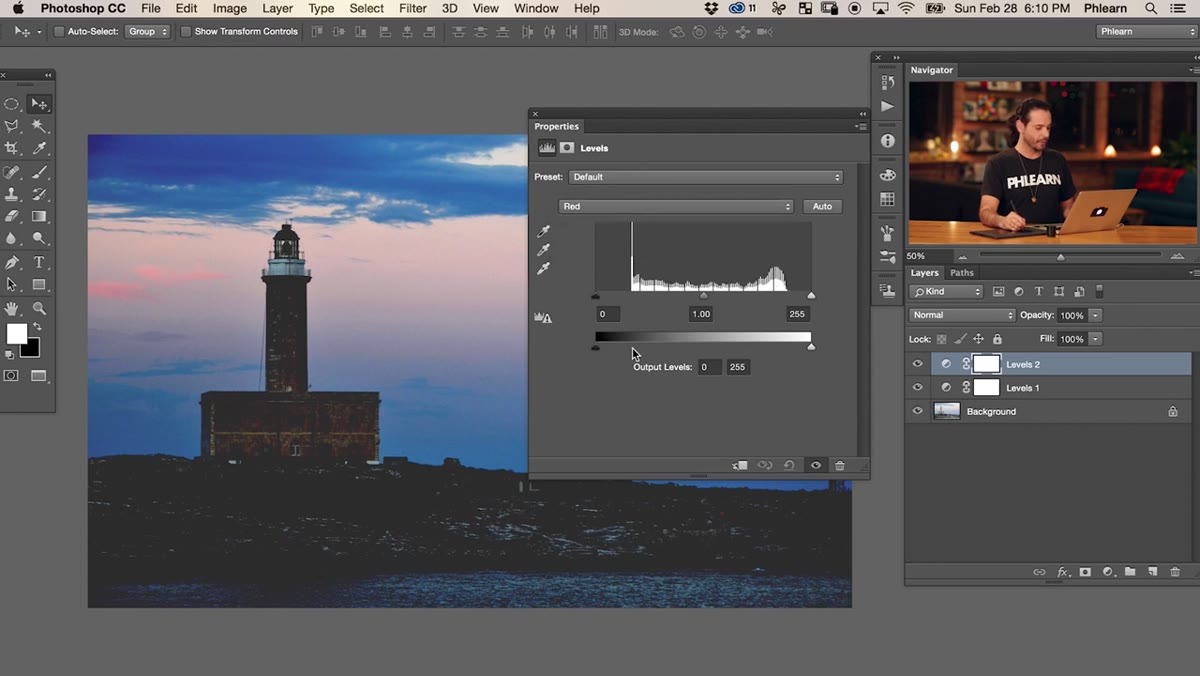Open the Normal blend mode dropdown
This screenshot has width=1200, height=676.
pos(962,315)
